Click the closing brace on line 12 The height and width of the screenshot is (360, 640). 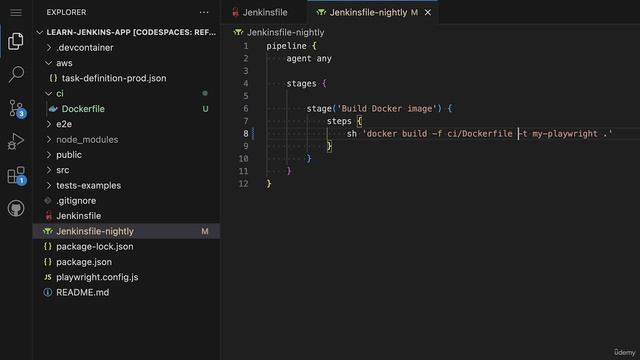point(269,184)
